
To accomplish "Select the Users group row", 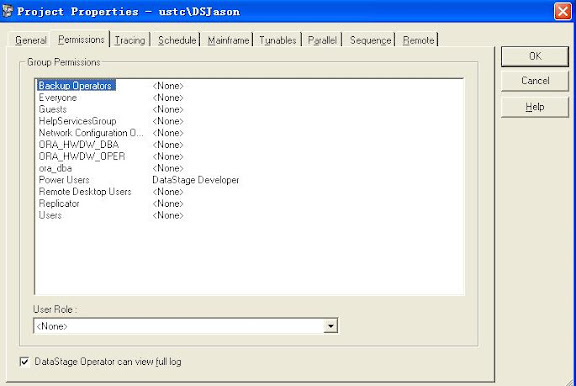I will click(x=50, y=215).
